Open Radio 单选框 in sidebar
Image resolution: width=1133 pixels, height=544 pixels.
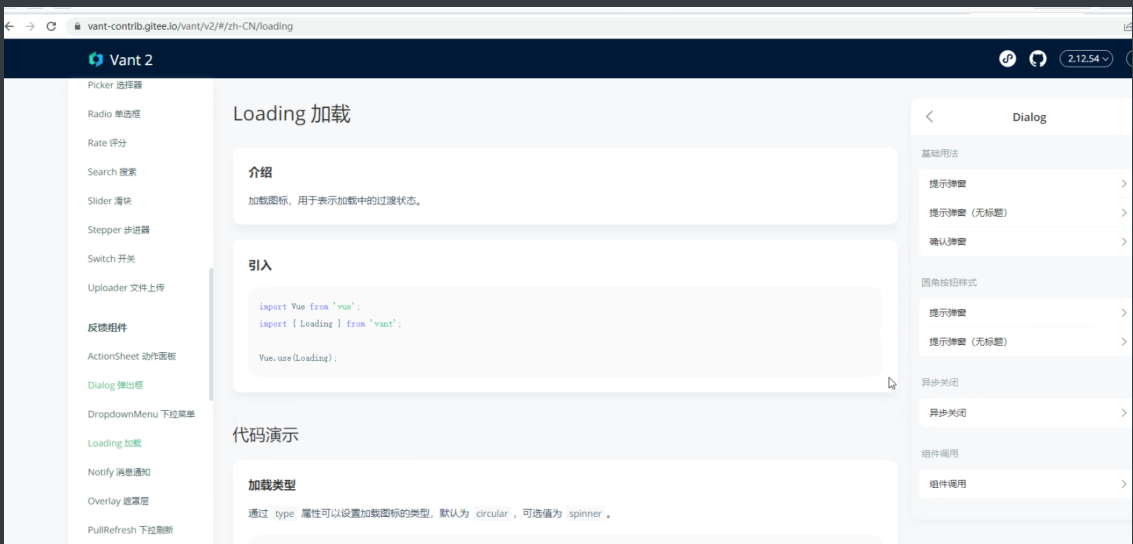pyautogui.click(x=115, y=114)
